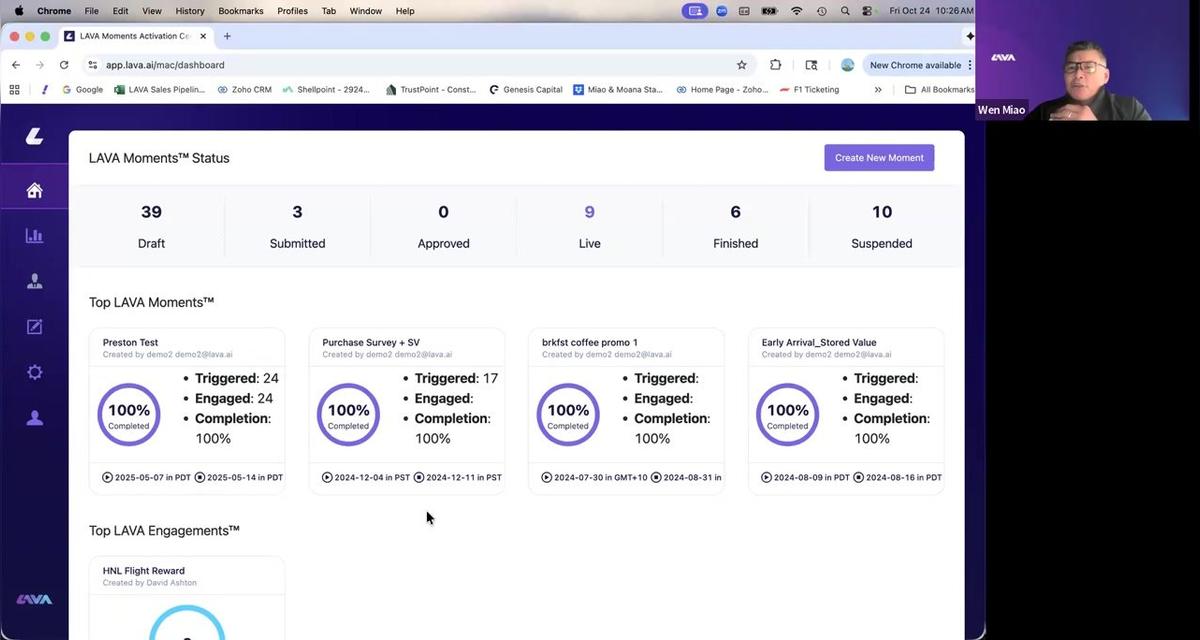Filter by the Live status count
This screenshot has height=640, width=1200.
coord(589,225)
